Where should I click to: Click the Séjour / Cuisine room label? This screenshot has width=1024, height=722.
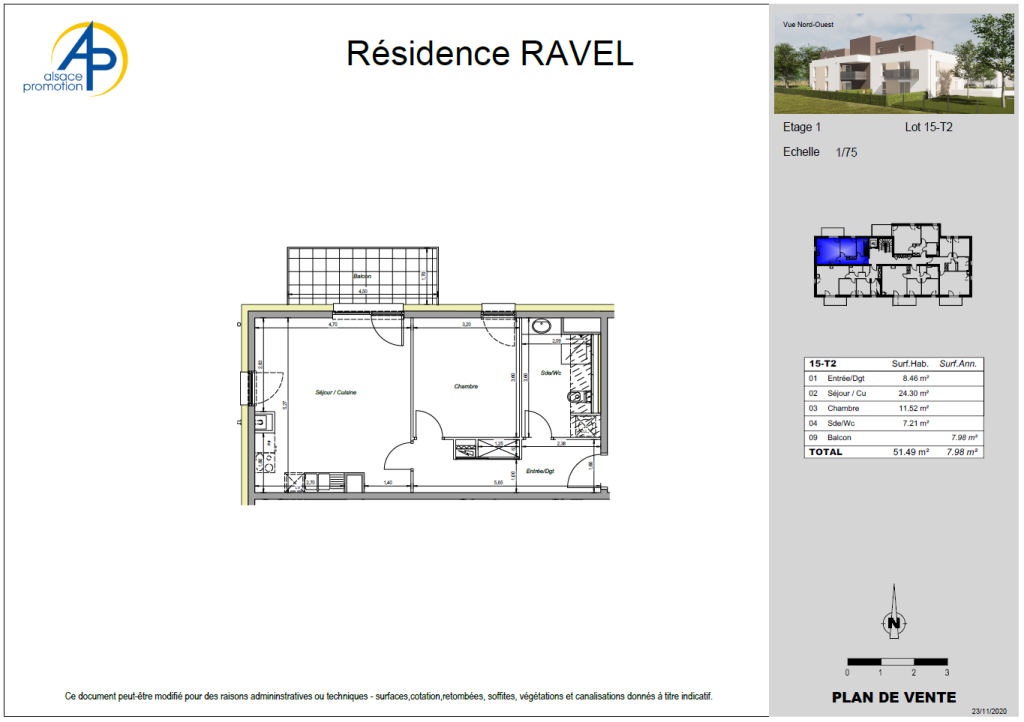(336, 392)
